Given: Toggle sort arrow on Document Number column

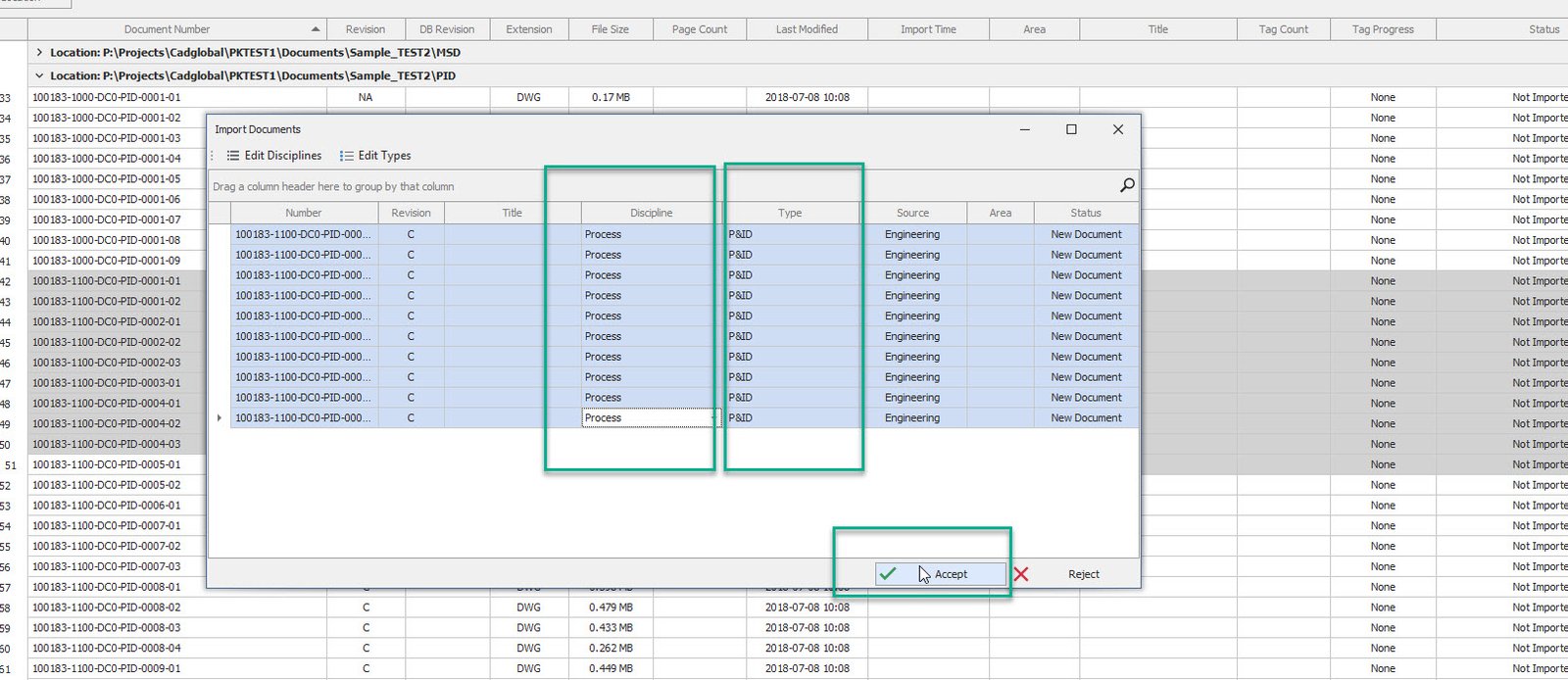Looking at the screenshot, I should point(315,29).
